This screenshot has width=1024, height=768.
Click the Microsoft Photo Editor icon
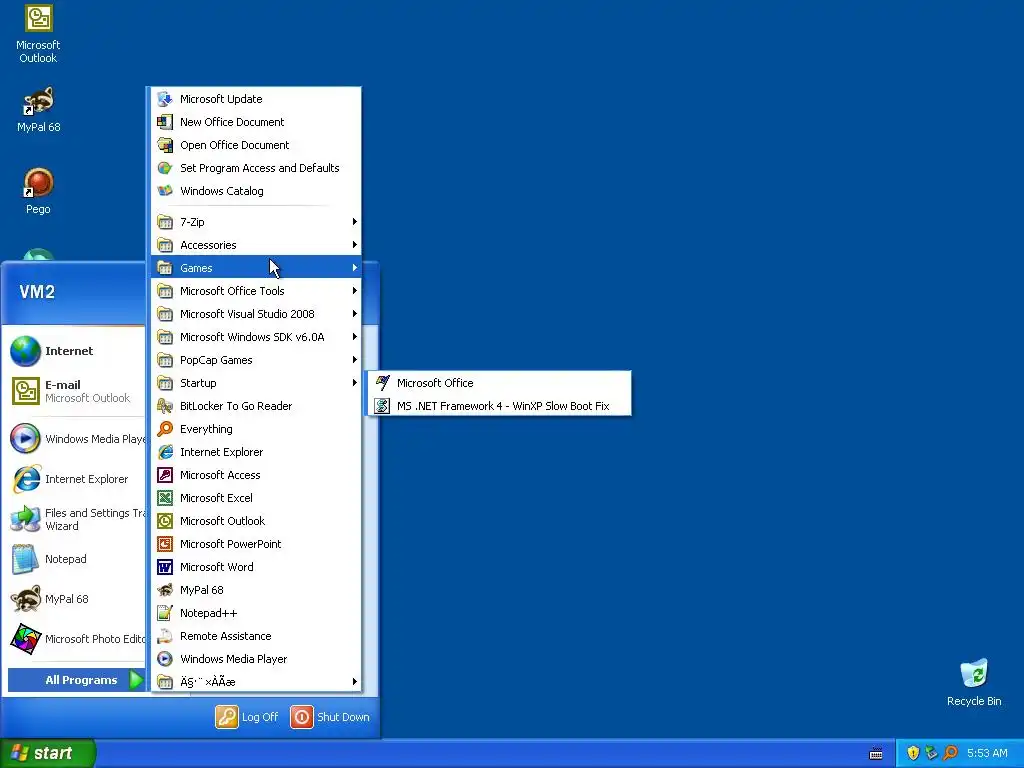[x=25, y=639]
